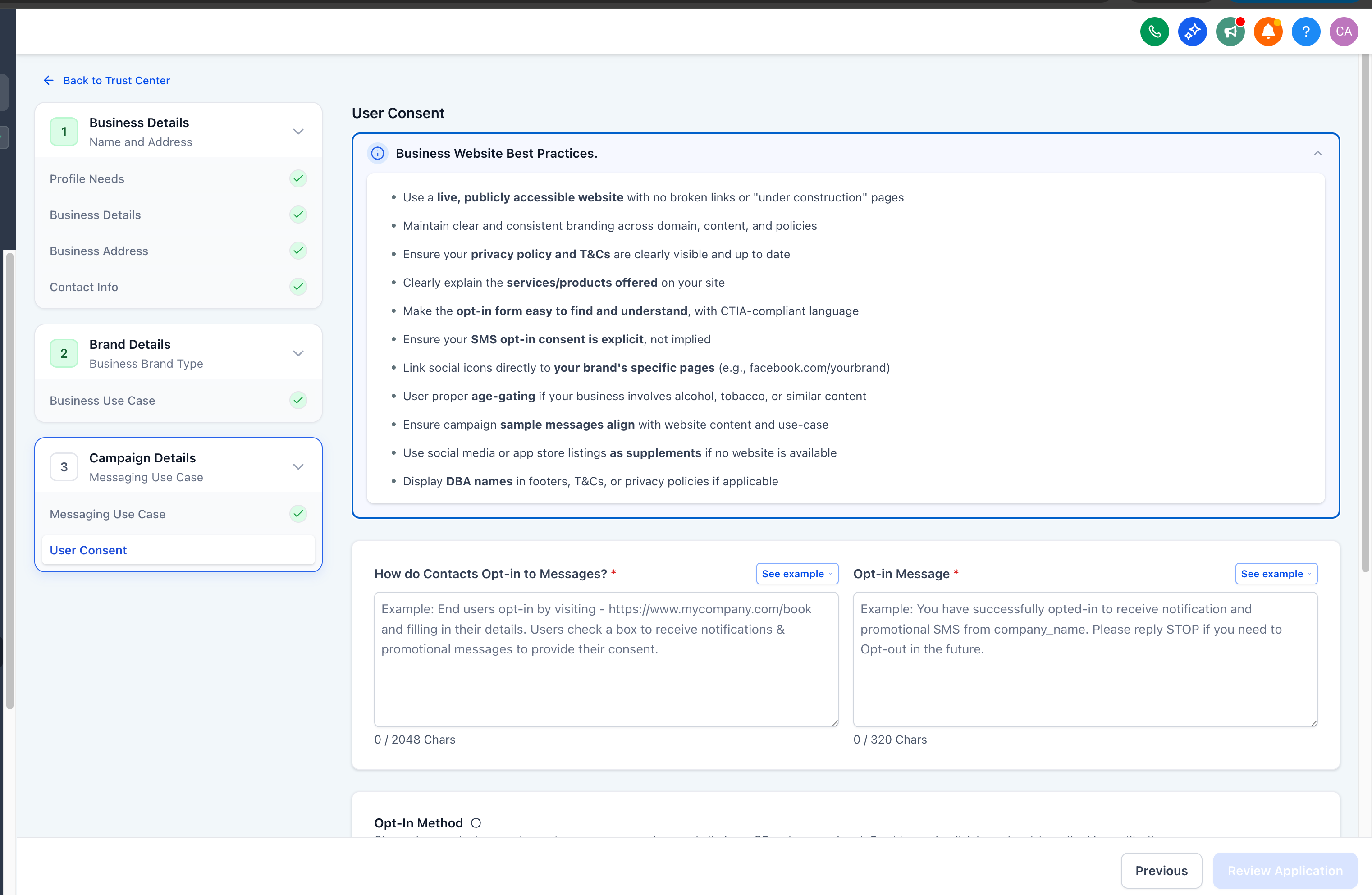This screenshot has height=895, width=1372.
Task: Click the Business Address green checkmark
Action: coord(298,251)
